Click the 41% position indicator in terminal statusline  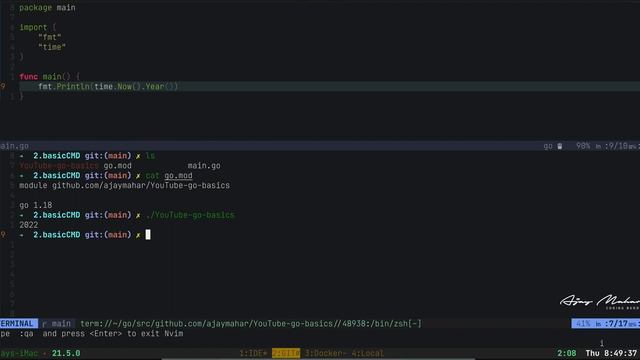[583, 324]
